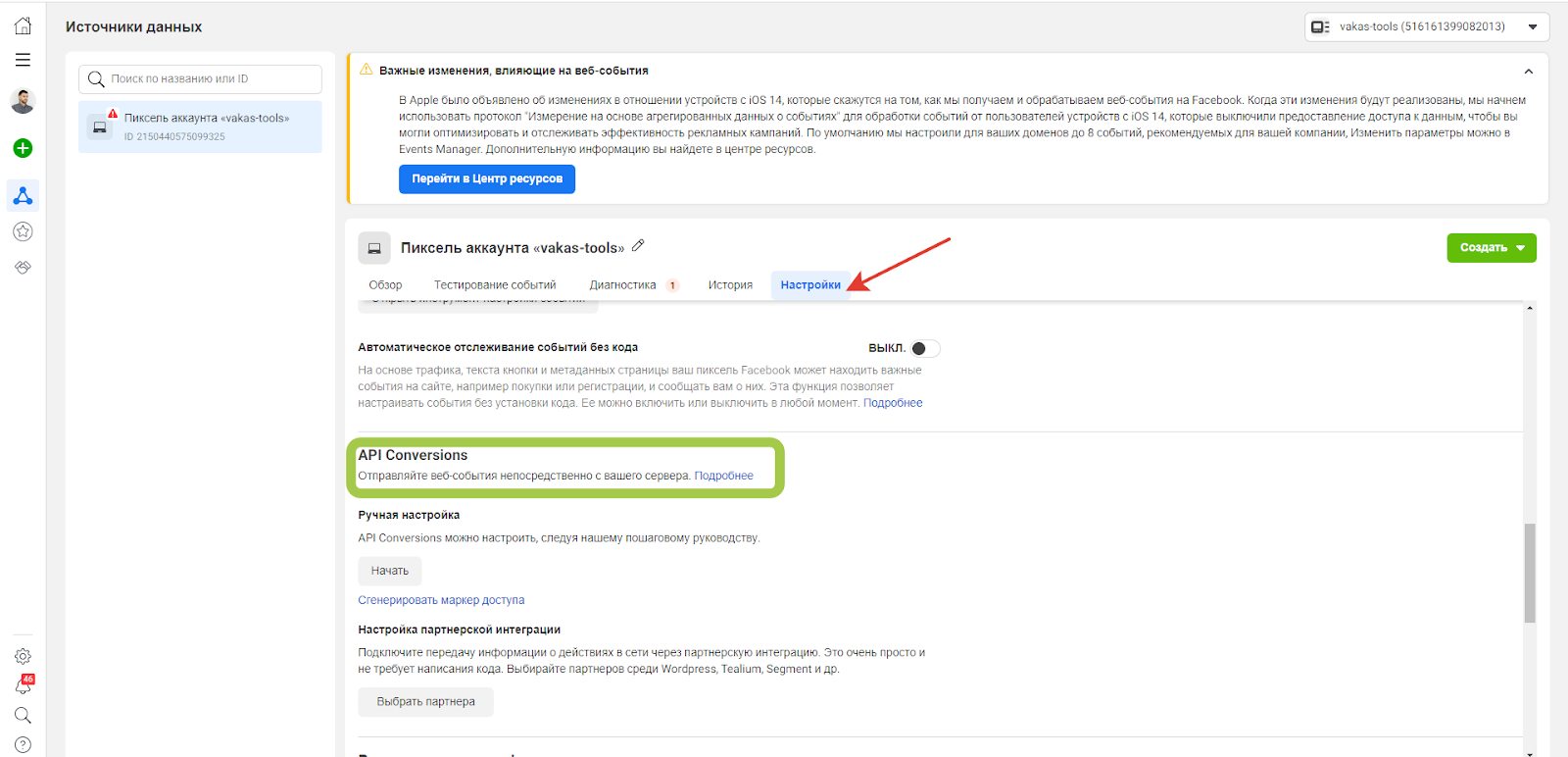Toggle automatic event tracking without code switch
Viewport: 1568px width, 757px height.
924,348
